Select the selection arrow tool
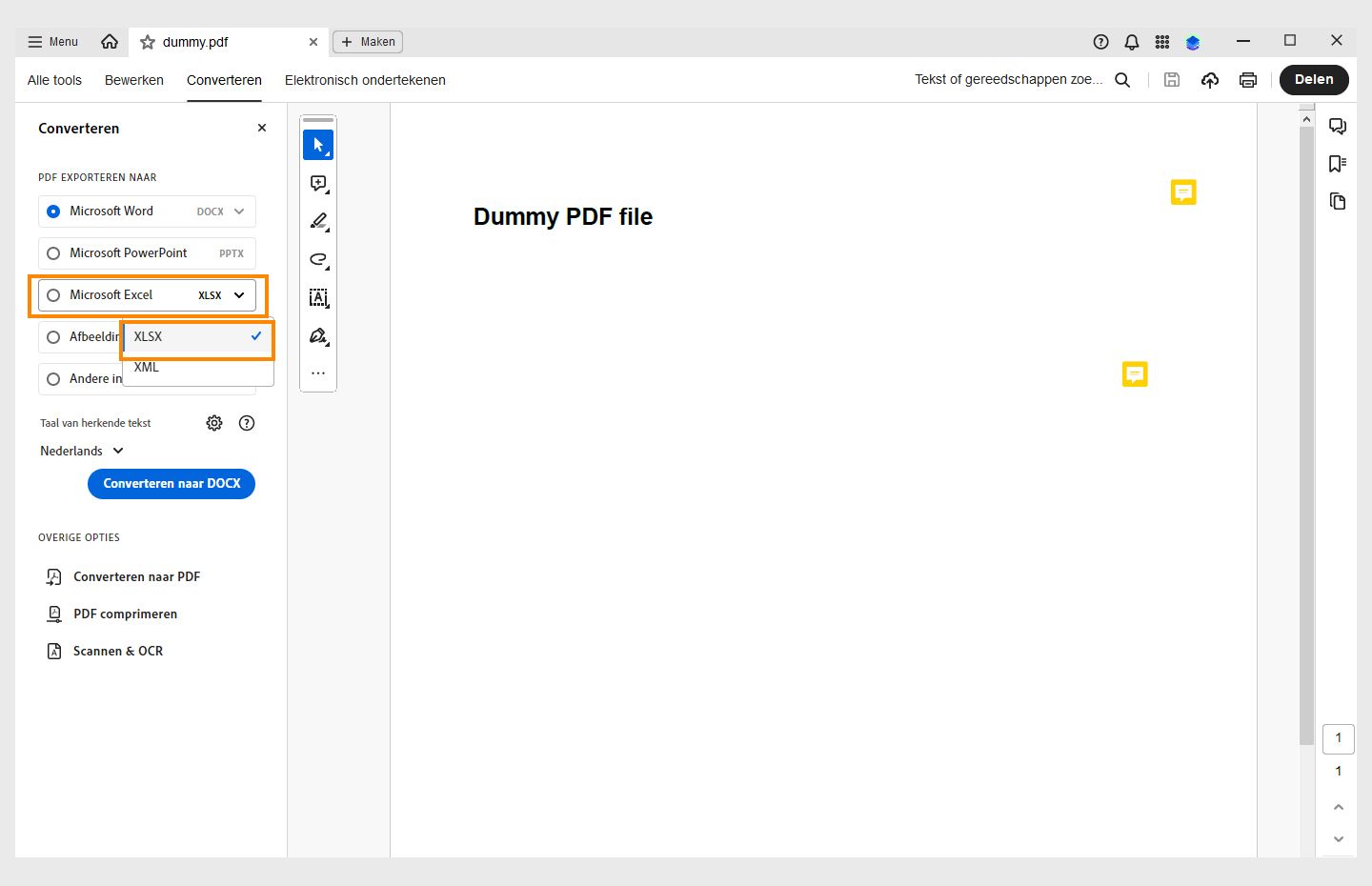Image resolution: width=1372 pixels, height=886 pixels. (318, 145)
